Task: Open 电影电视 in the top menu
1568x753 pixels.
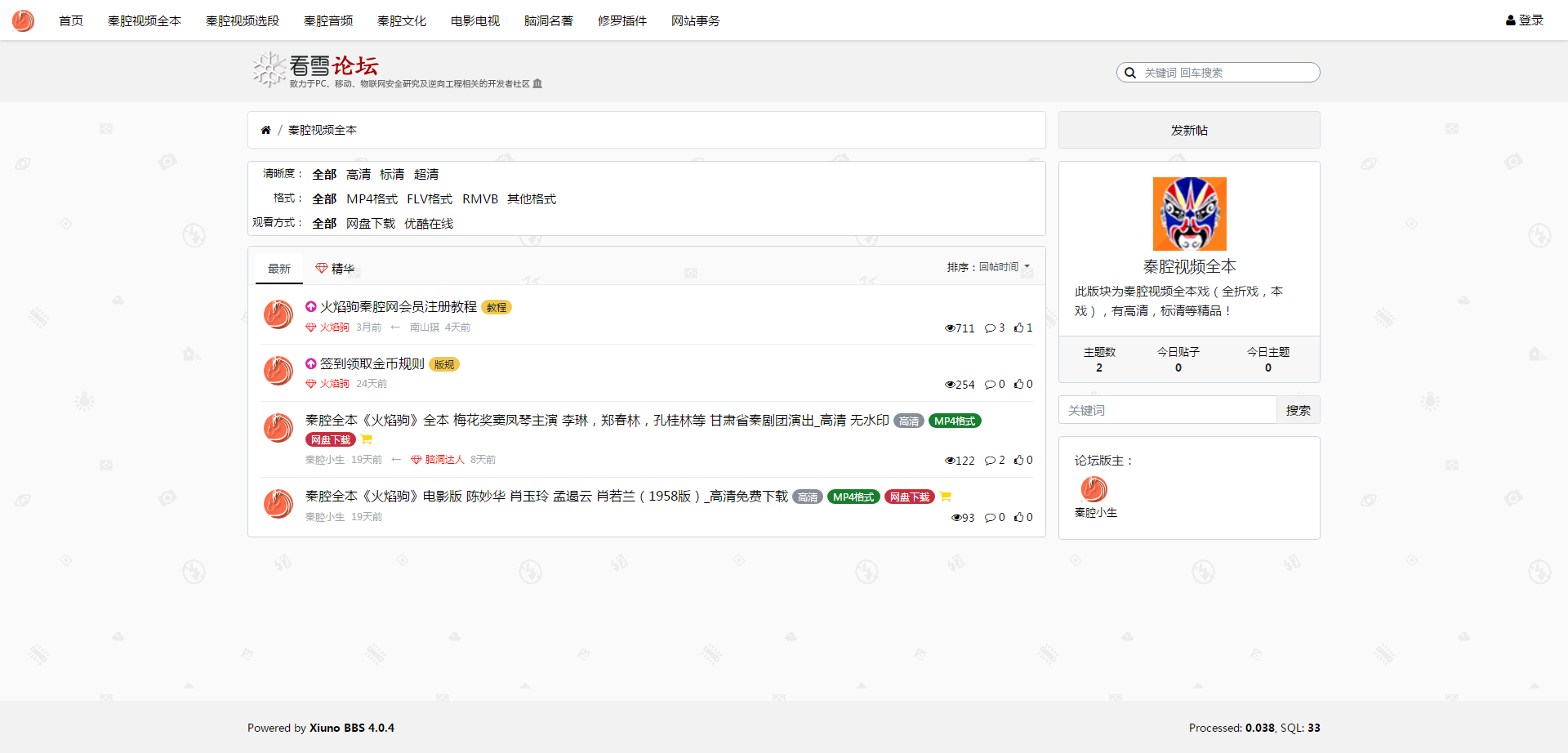Action: [x=475, y=20]
